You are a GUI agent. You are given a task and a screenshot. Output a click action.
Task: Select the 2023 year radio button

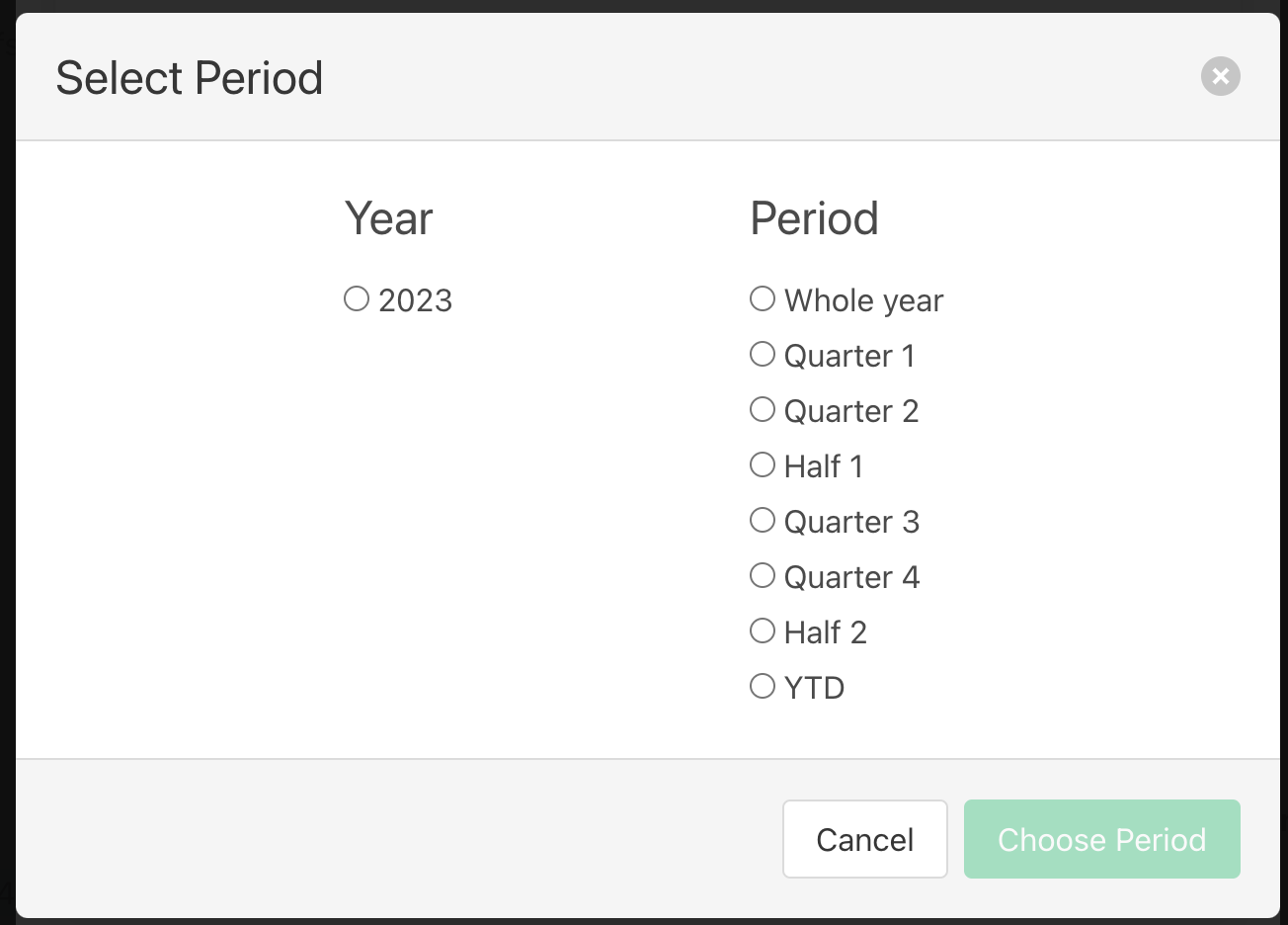tap(357, 298)
